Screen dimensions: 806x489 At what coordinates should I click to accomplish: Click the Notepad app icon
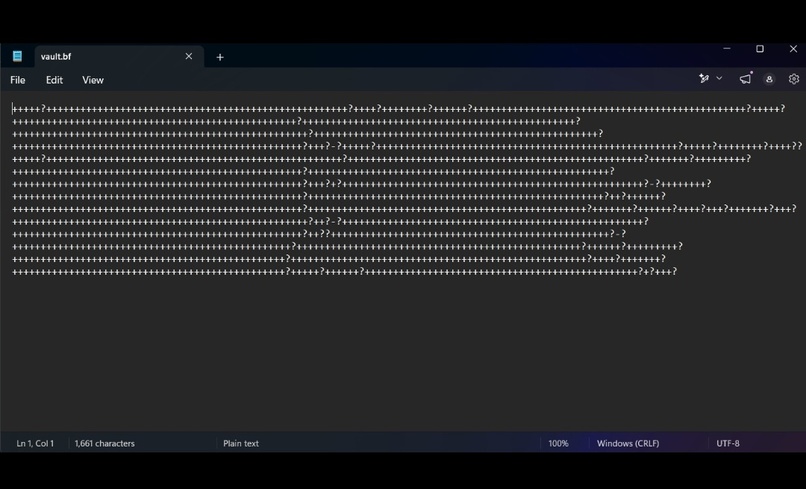tap(17, 56)
